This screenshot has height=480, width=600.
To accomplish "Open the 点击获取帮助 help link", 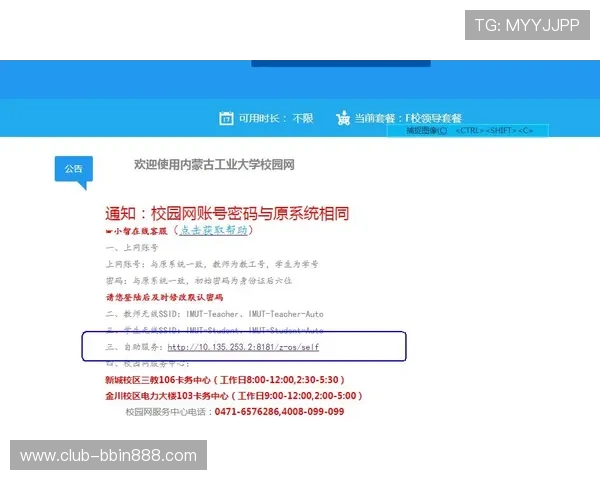I will pyautogui.click(x=213, y=230).
